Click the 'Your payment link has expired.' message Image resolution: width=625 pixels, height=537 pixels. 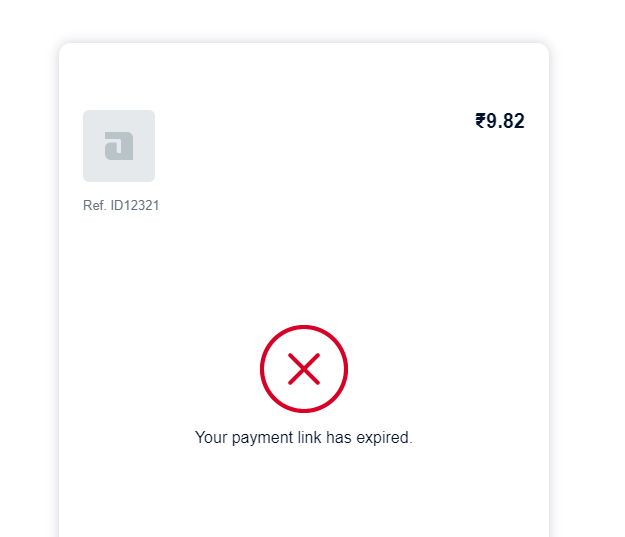tap(304, 438)
